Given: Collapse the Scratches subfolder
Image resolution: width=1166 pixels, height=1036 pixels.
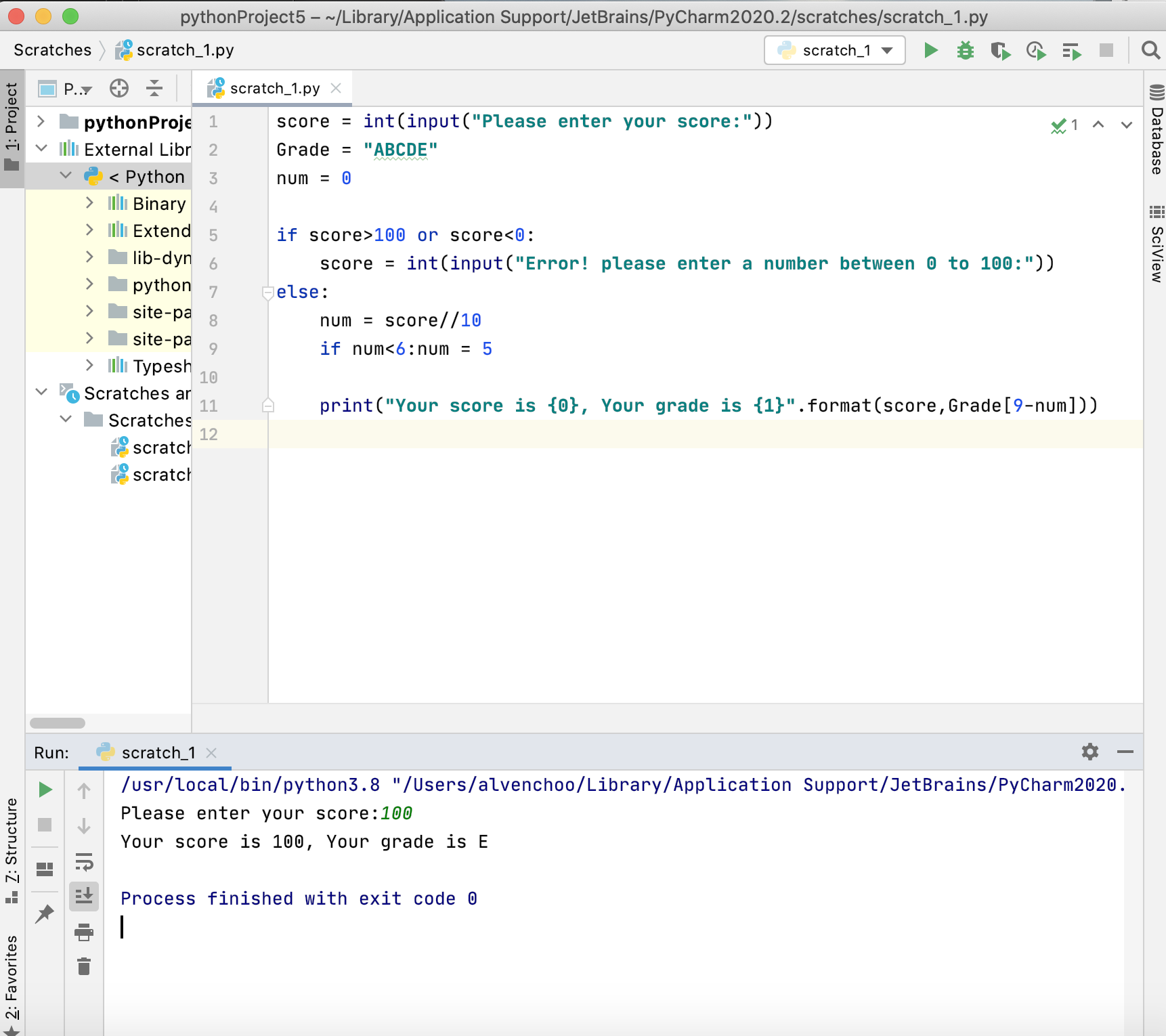Looking at the screenshot, I should pyautogui.click(x=66, y=419).
